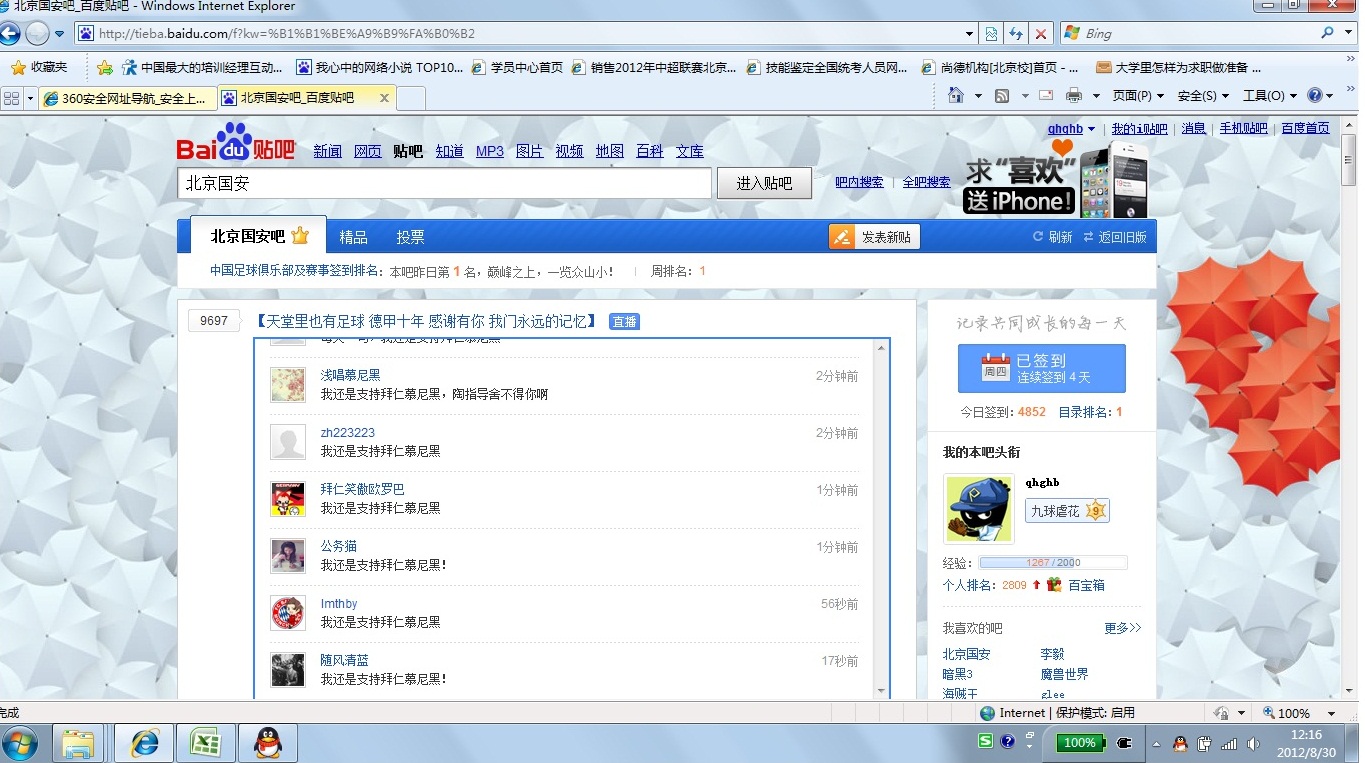Click the 求喜欢 送iPhone banner
Screen dimensions: 1365x763
pyautogui.click(x=1054, y=178)
